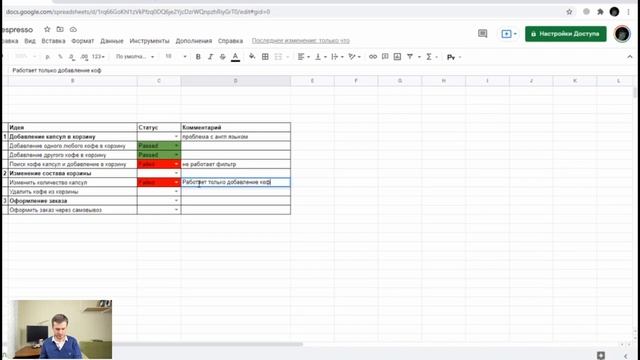Image resolution: width=640 pixels, height=360 pixels.
Task: Open the Дополнения menu
Action: point(194,41)
